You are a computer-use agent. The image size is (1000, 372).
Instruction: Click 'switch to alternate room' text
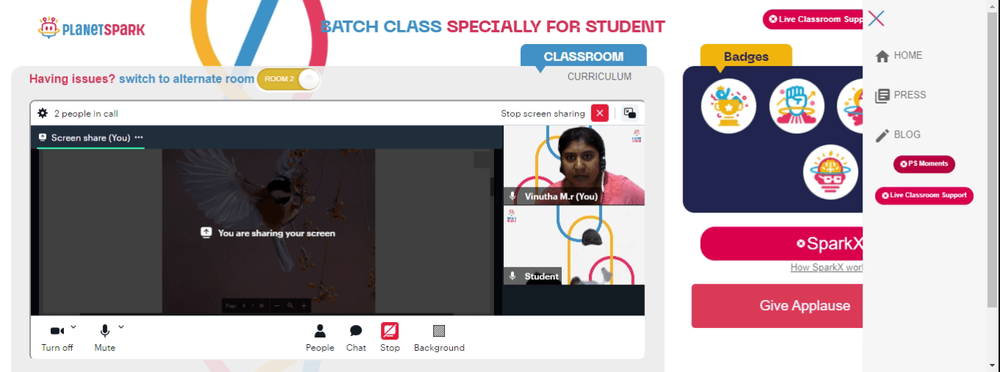coord(186,79)
